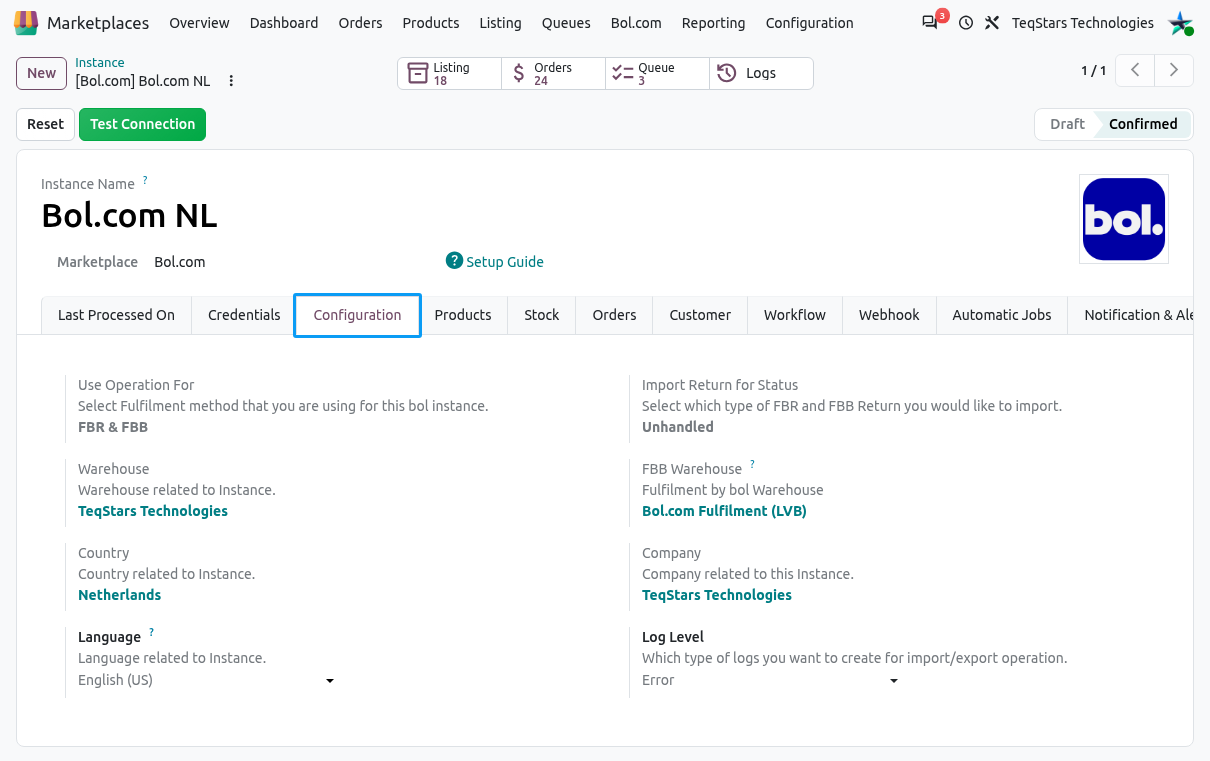Click the Marketplaces app title
Screen dimensions: 1210x761
coord(98,22)
